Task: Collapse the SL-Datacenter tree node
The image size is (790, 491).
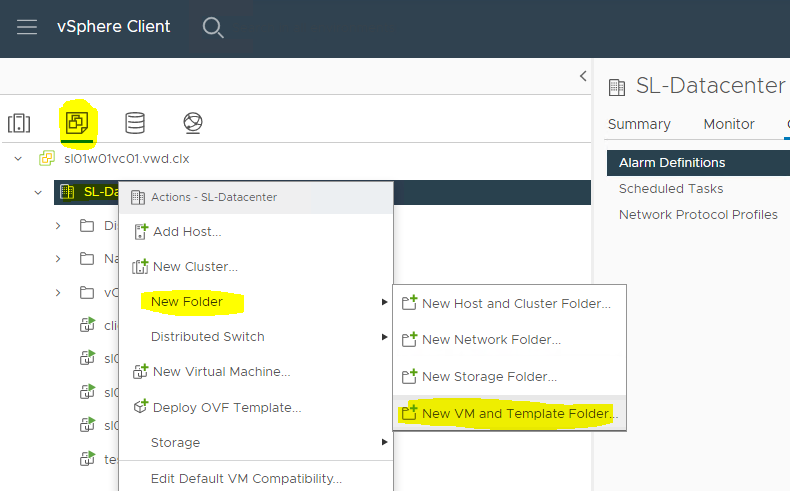Action: [x=38, y=192]
